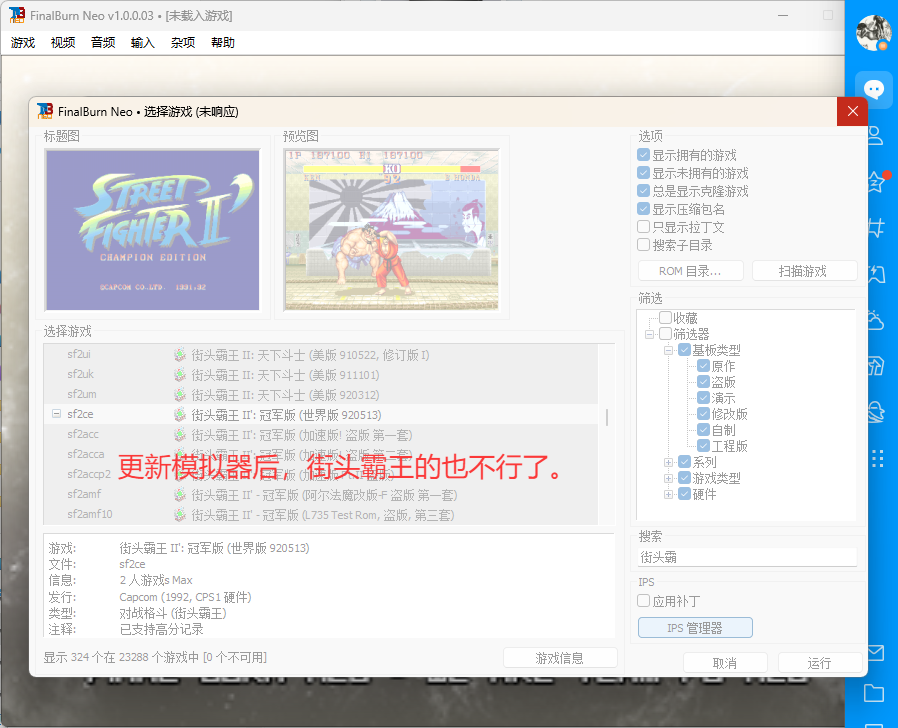Click the 运行 button

pos(820,663)
